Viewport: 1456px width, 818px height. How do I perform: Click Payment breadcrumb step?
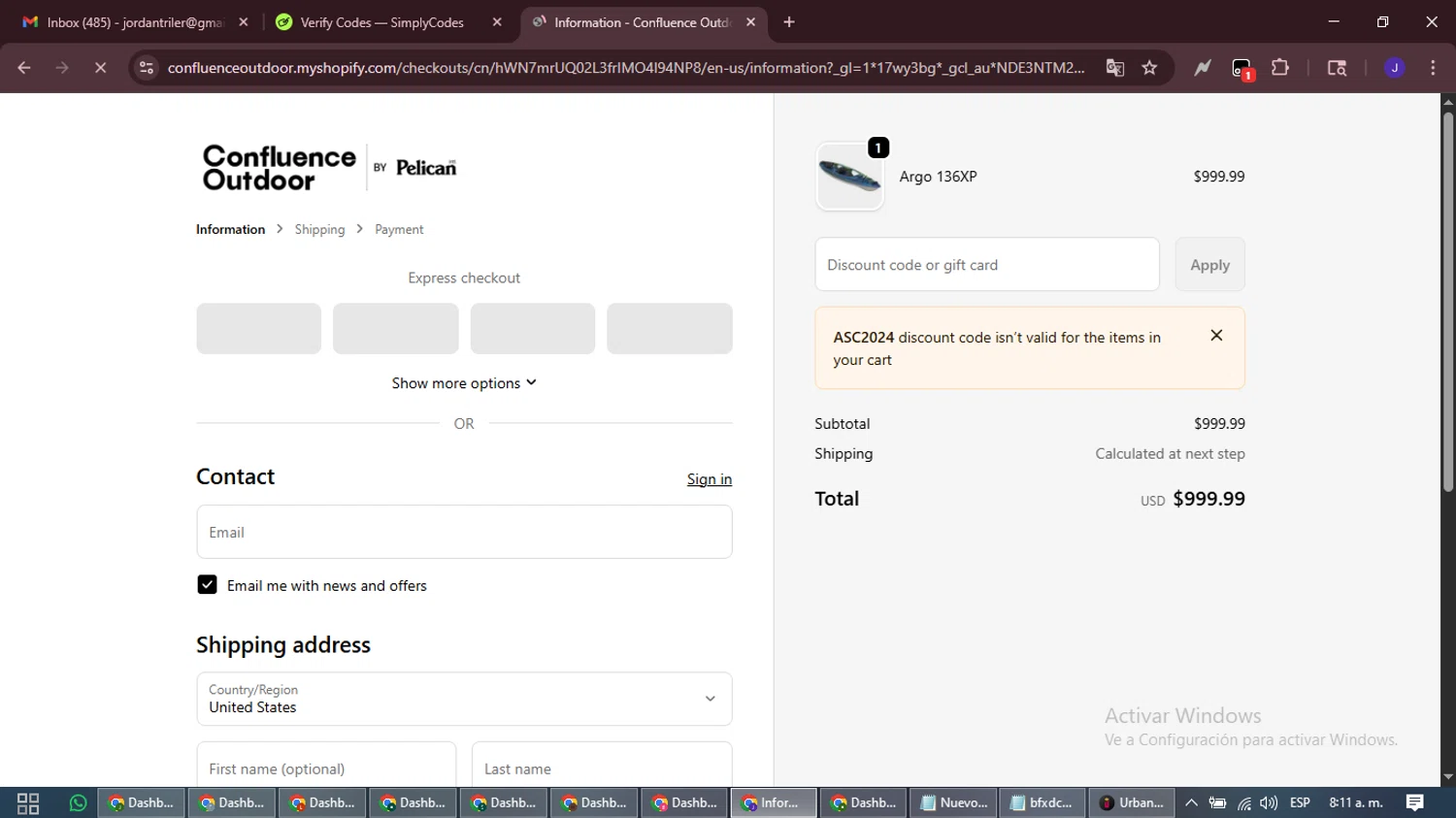tap(399, 230)
